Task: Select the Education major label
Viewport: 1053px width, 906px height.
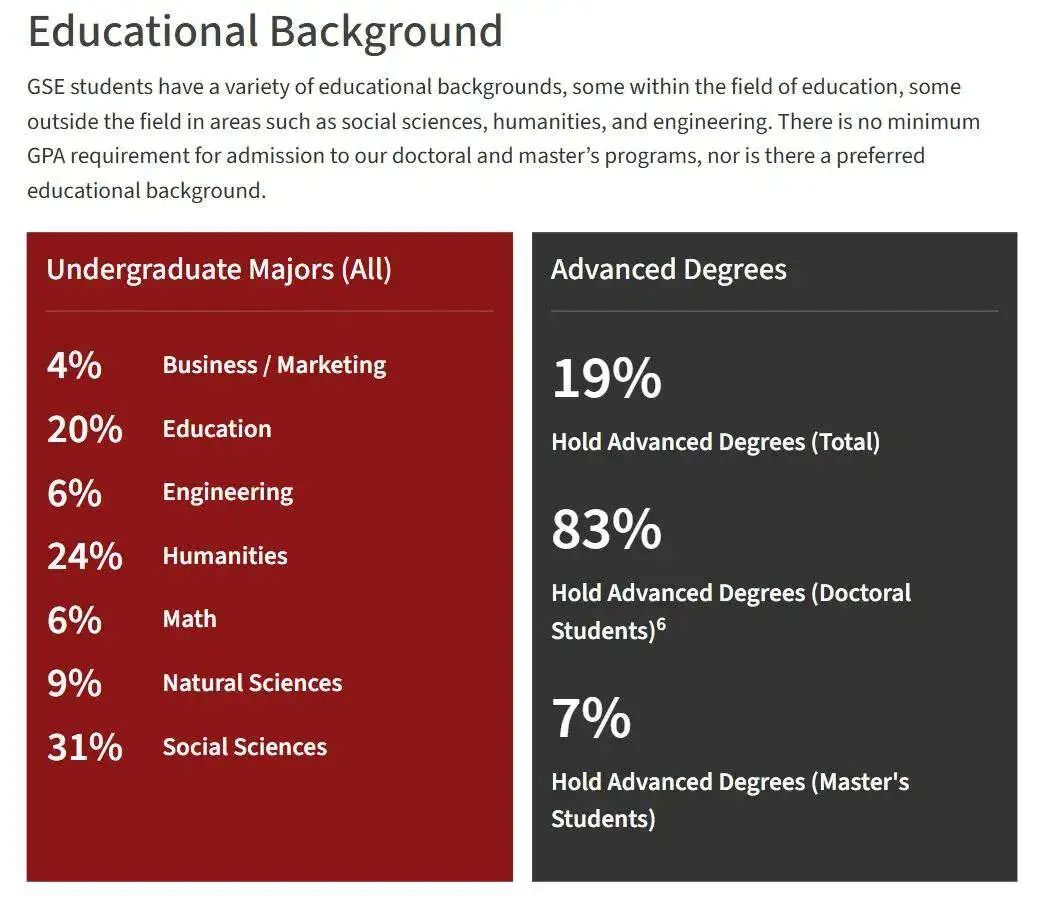Action: tap(217, 428)
